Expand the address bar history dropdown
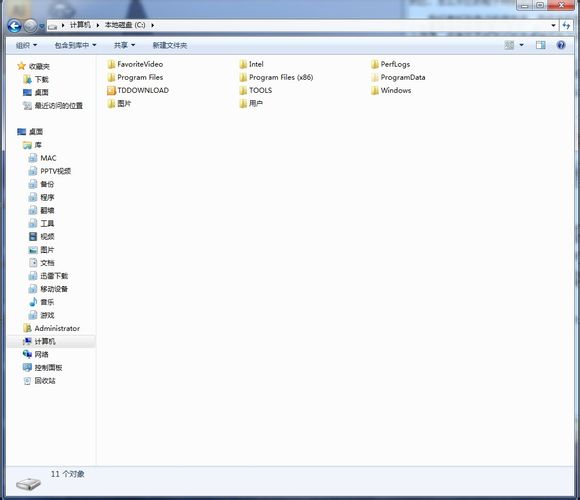The image size is (580, 500). click(553, 26)
